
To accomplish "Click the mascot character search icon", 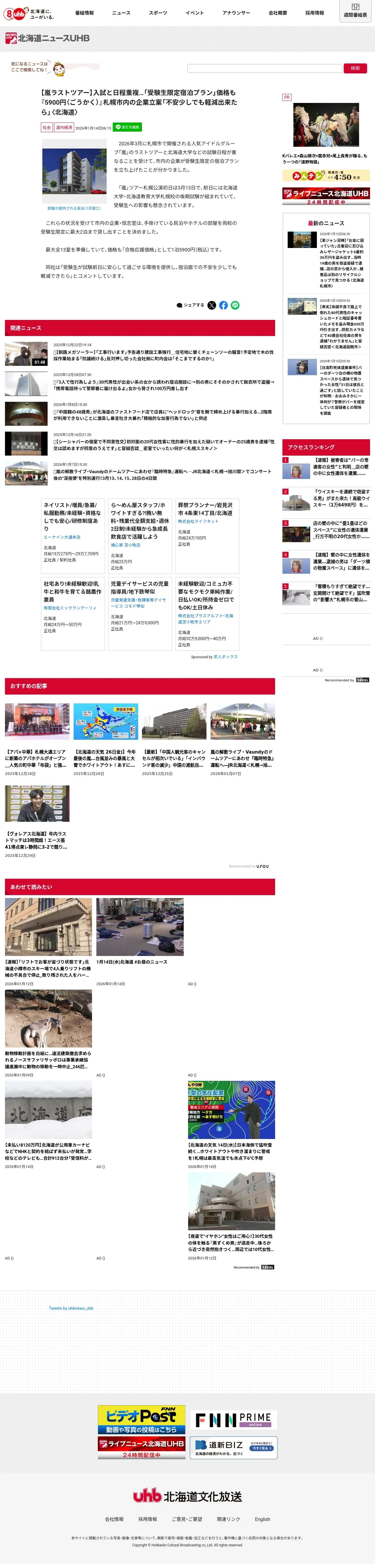I will (x=59, y=68).
